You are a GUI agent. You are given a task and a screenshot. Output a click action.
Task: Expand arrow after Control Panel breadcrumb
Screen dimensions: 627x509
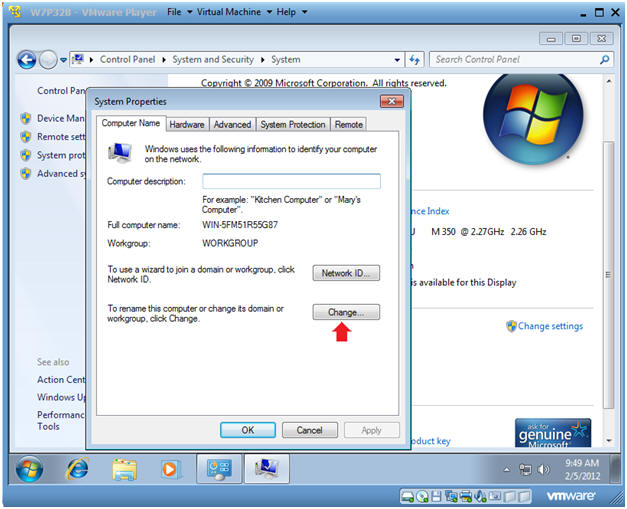click(164, 60)
